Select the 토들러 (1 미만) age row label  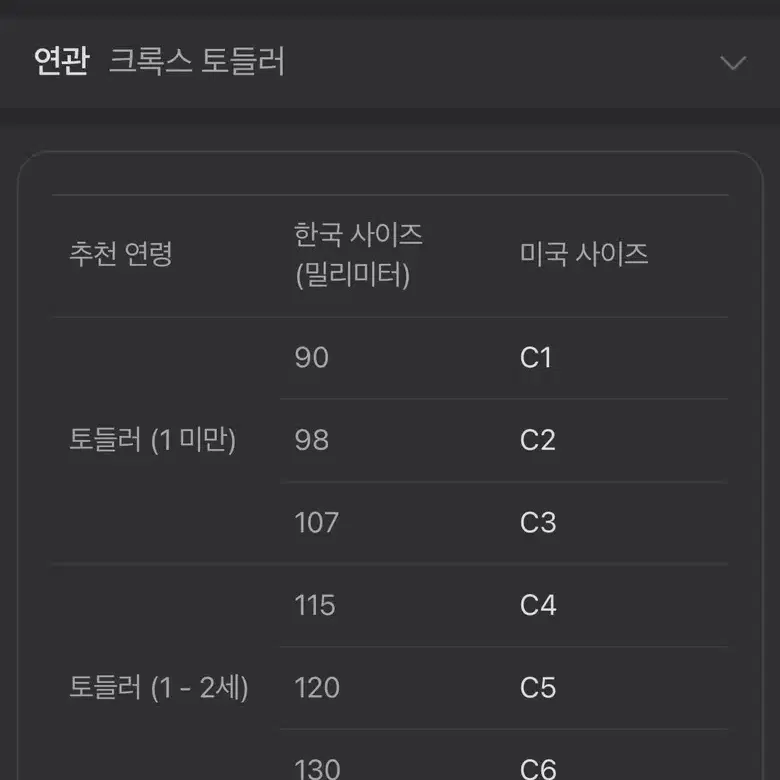[152, 440]
